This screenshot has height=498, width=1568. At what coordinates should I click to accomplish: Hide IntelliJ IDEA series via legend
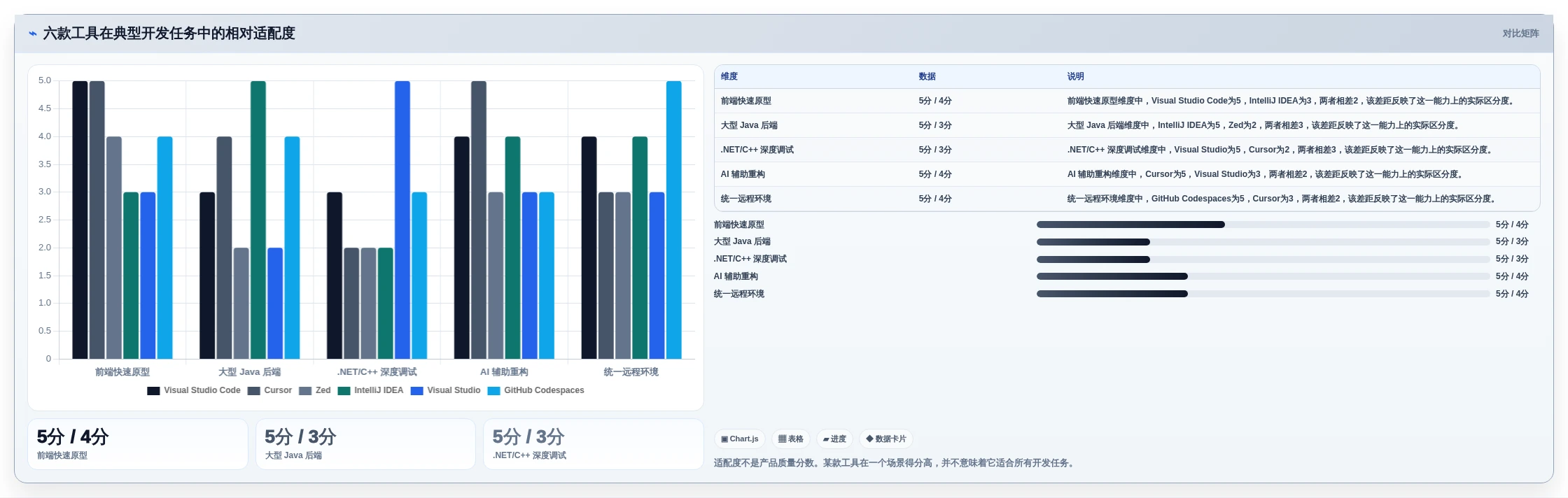tap(370, 390)
